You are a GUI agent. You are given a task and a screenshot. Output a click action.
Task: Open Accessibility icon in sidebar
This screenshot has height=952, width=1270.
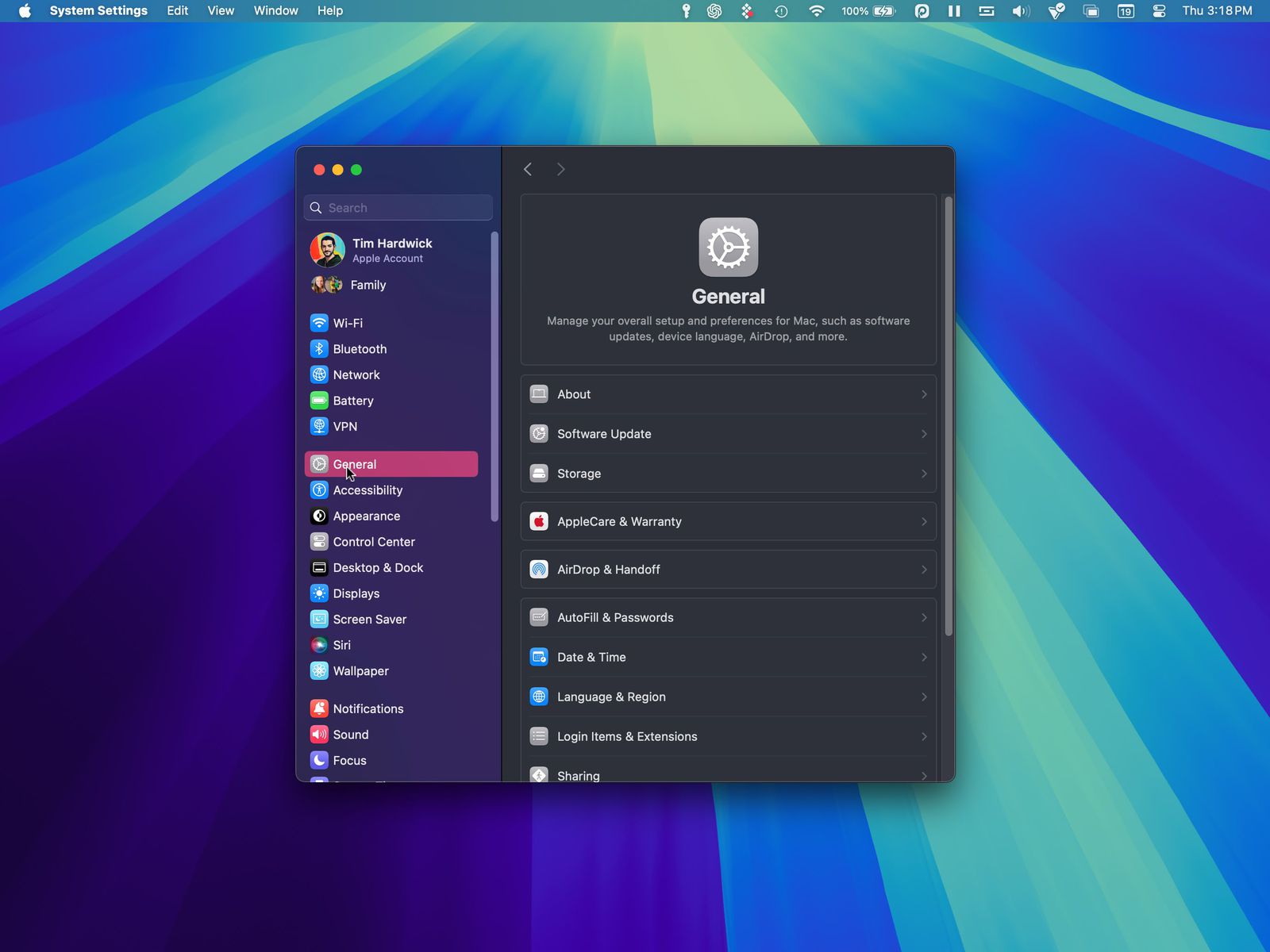[319, 490]
